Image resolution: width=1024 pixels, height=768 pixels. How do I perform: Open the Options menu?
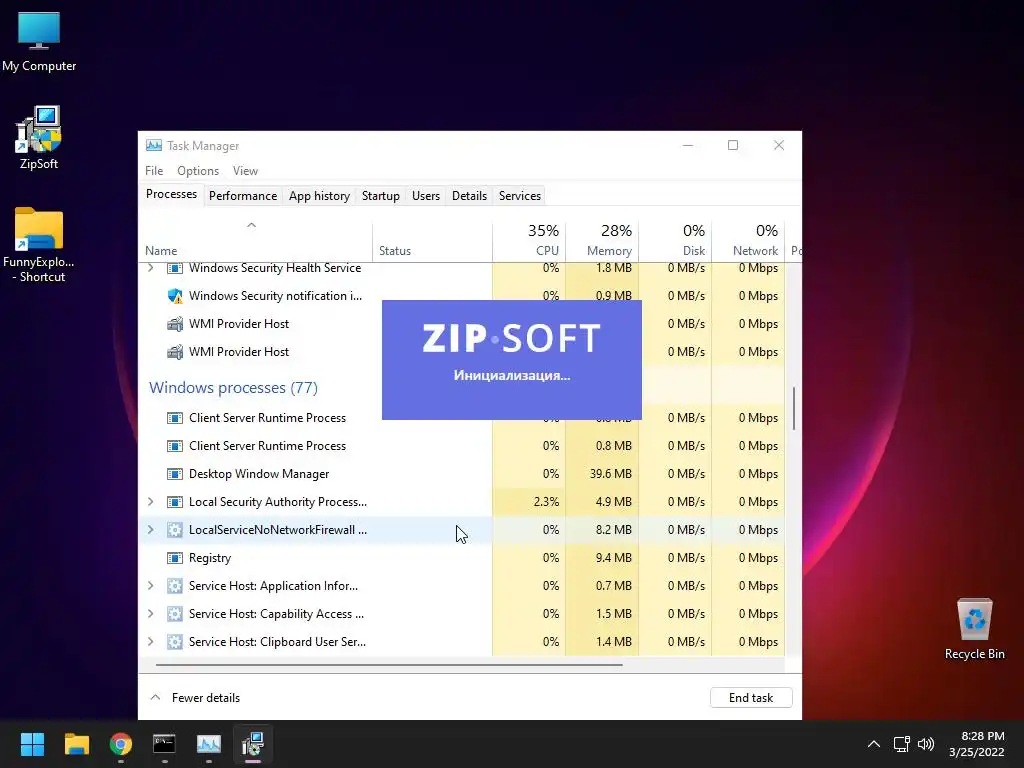(198, 171)
